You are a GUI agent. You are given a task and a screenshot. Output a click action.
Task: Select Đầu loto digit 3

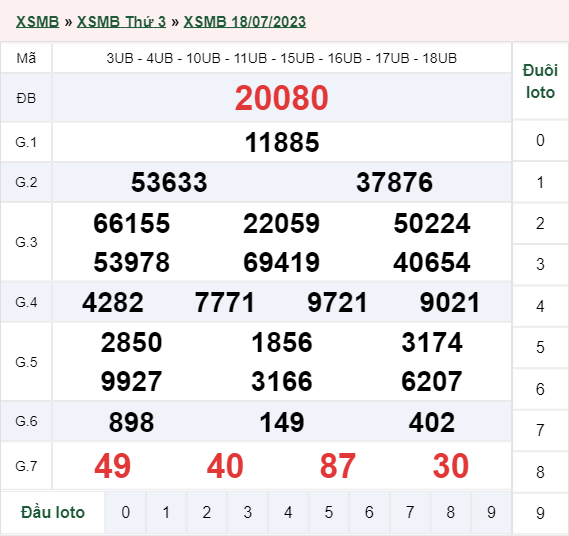point(247,512)
